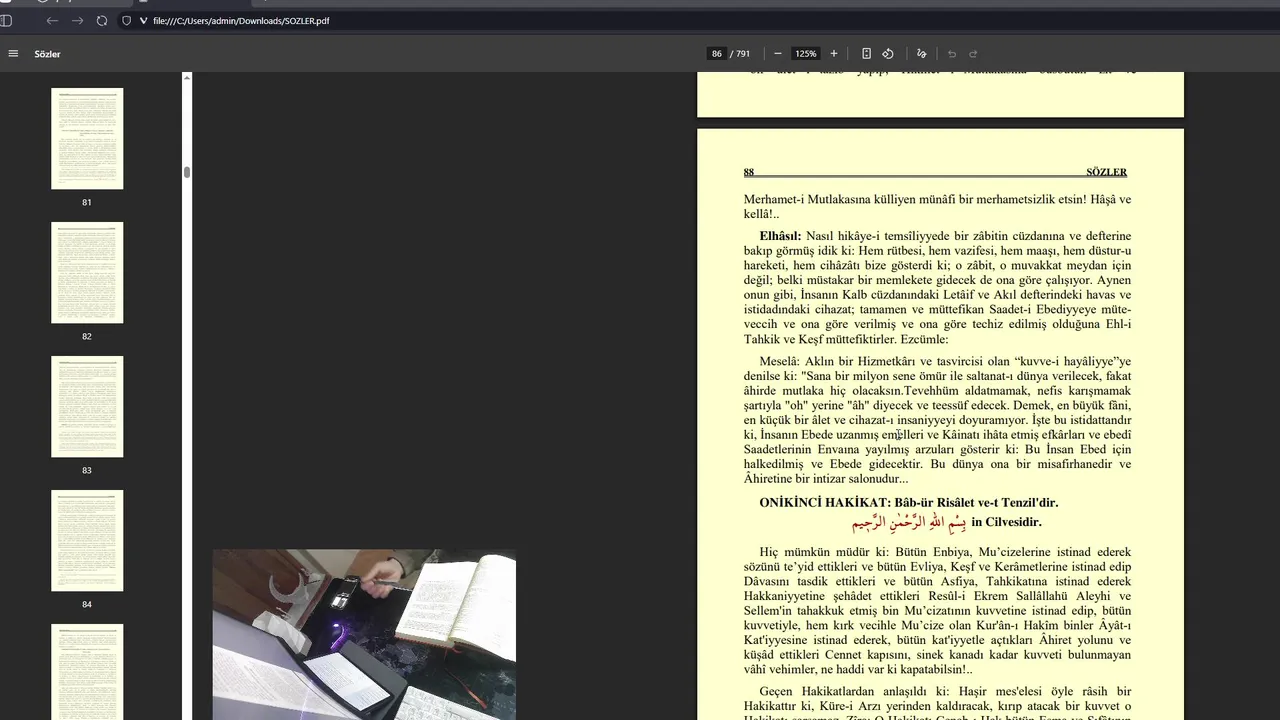The height and width of the screenshot is (720, 1280).
Task: Click thumbnail label "81"
Action: coord(87,202)
